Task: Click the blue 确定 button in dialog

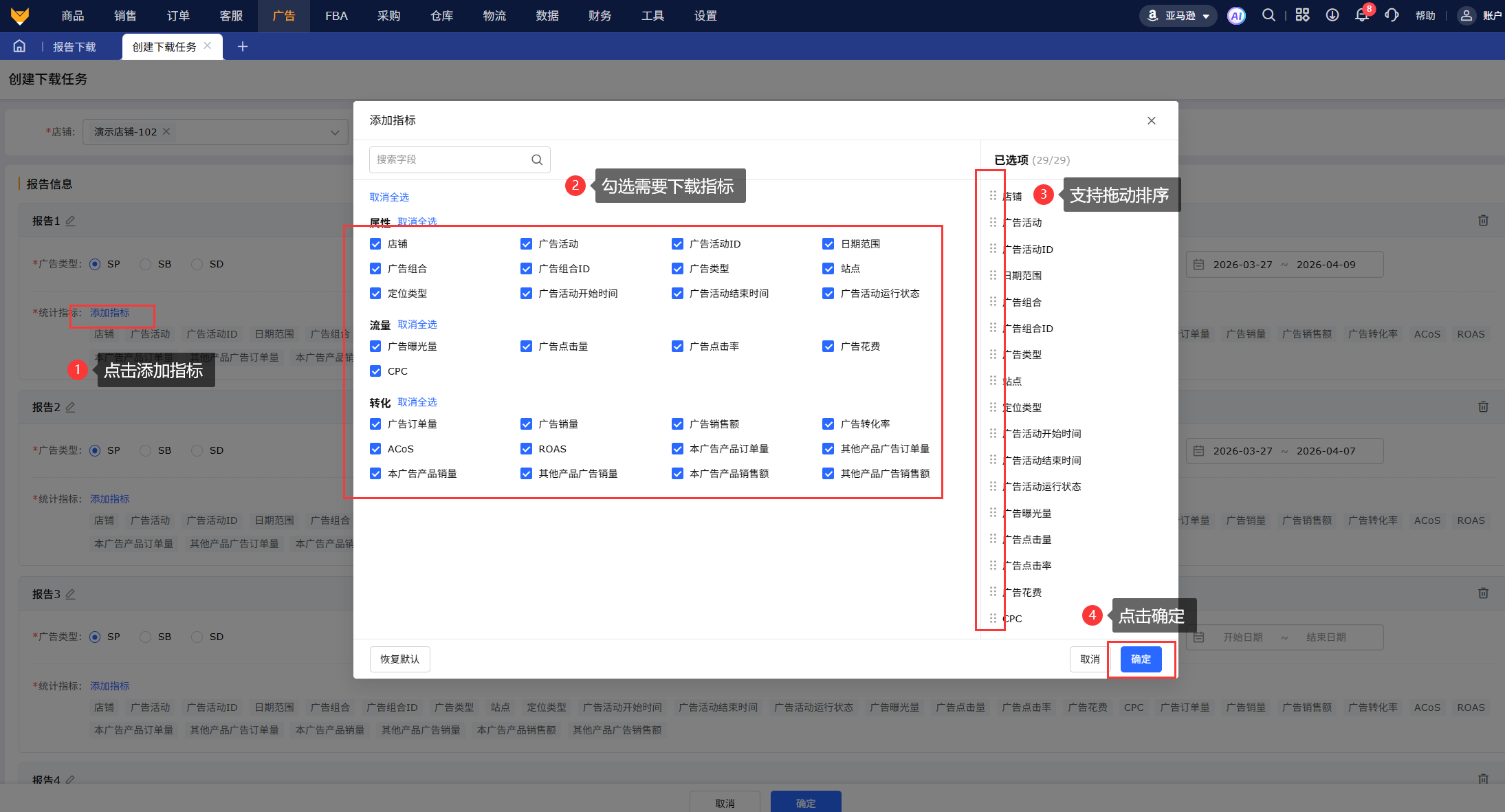Action: tap(1141, 659)
